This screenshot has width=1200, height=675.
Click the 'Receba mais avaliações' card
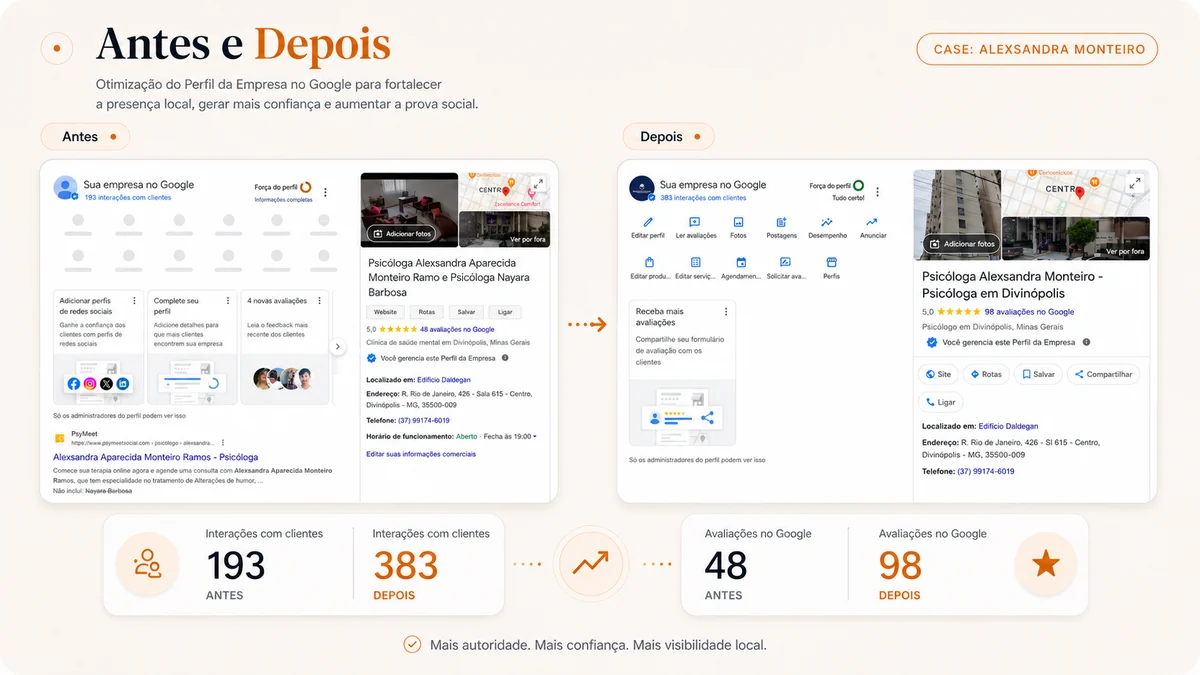pyautogui.click(x=682, y=372)
